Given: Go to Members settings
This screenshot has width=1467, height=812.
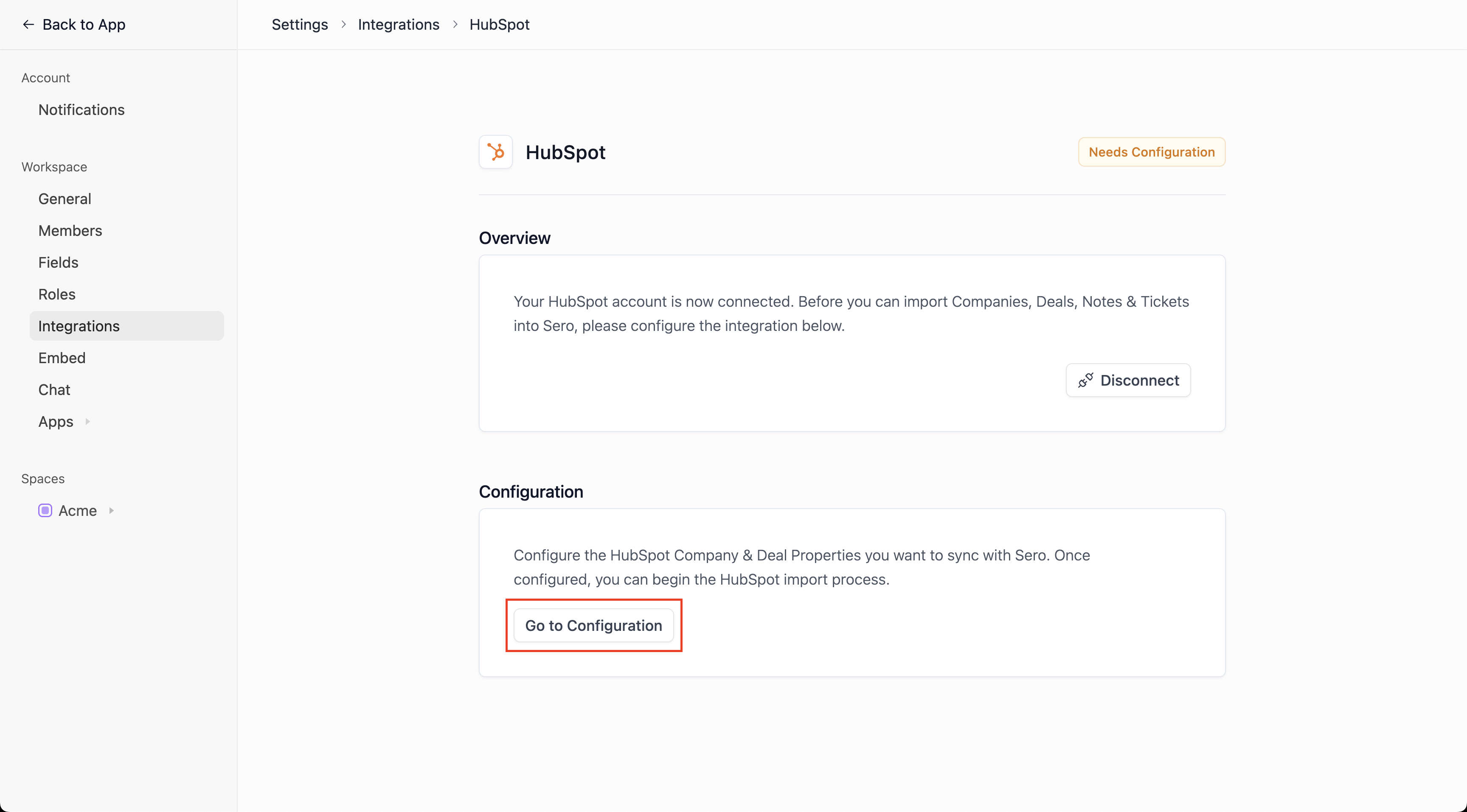Looking at the screenshot, I should point(70,230).
